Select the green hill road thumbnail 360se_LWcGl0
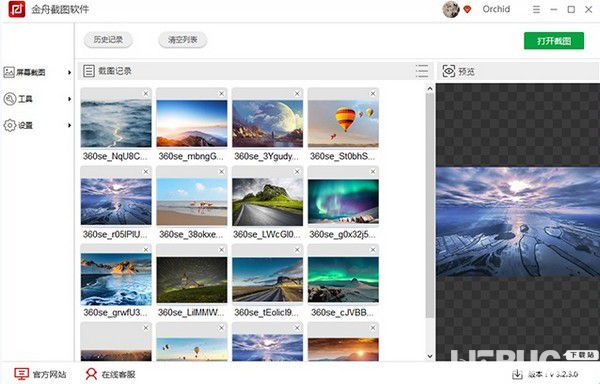The image size is (600, 384). pyautogui.click(x=267, y=202)
